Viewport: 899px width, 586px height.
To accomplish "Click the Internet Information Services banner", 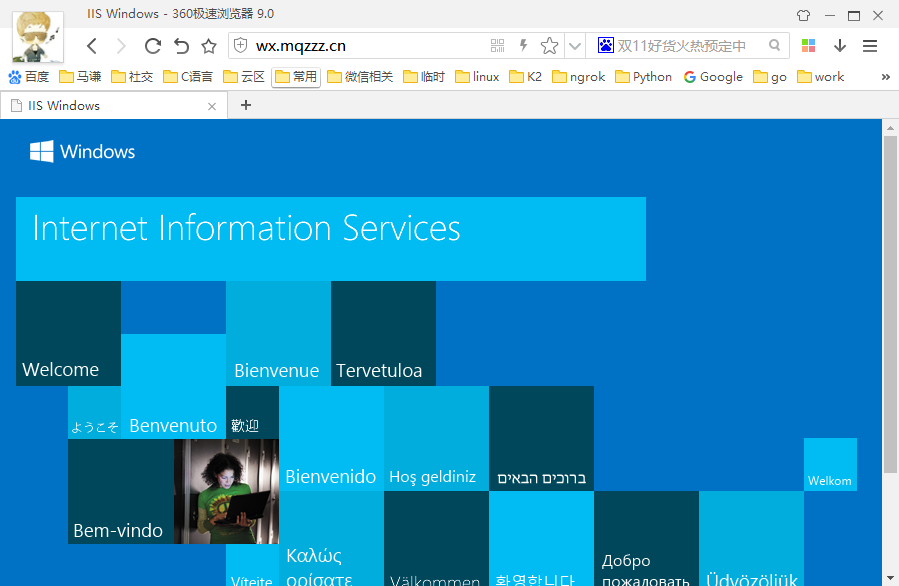I will click(x=331, y=239).
